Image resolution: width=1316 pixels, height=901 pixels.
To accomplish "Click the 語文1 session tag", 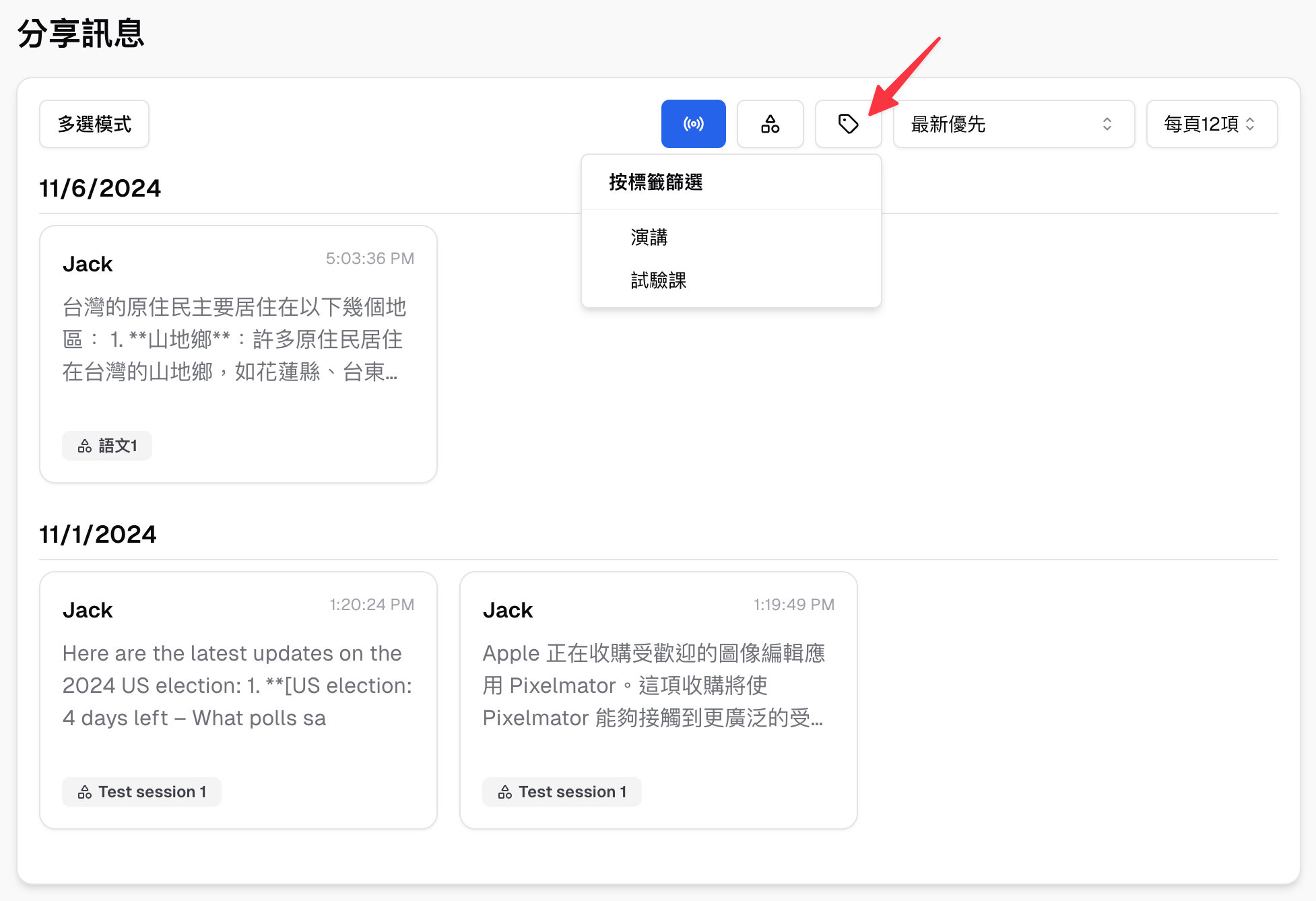I will coord(107,446).
